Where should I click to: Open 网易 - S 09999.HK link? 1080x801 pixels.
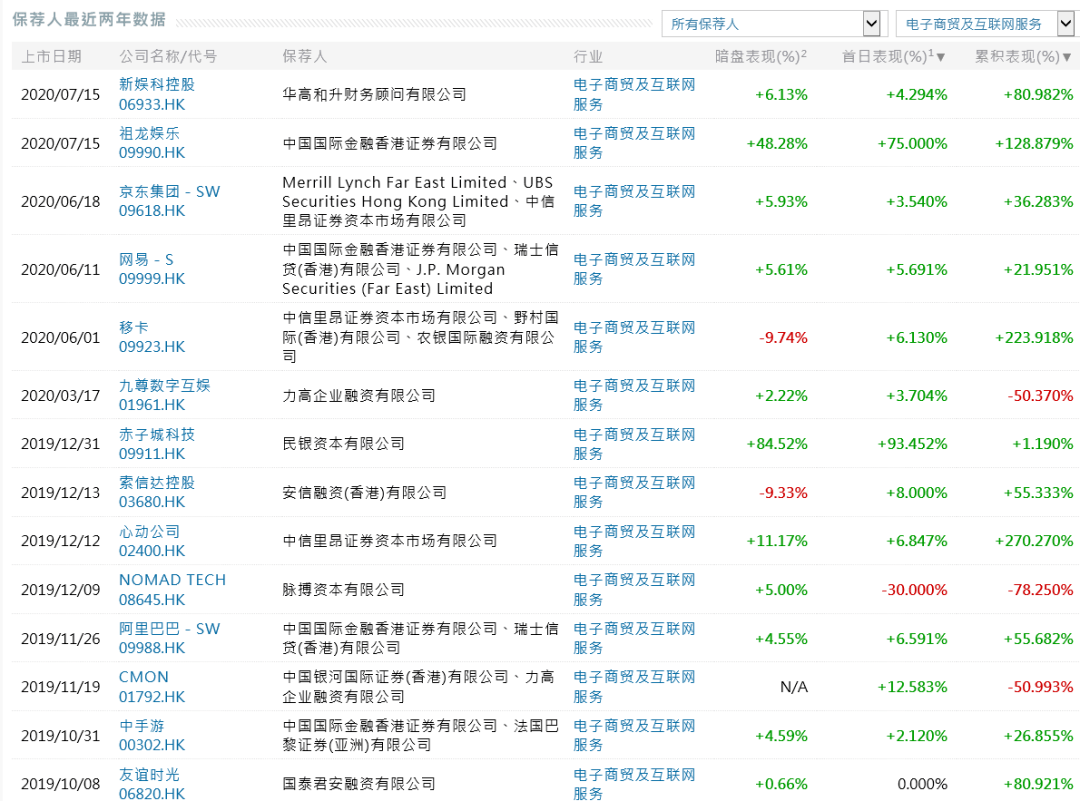click(x=152, y=269)
